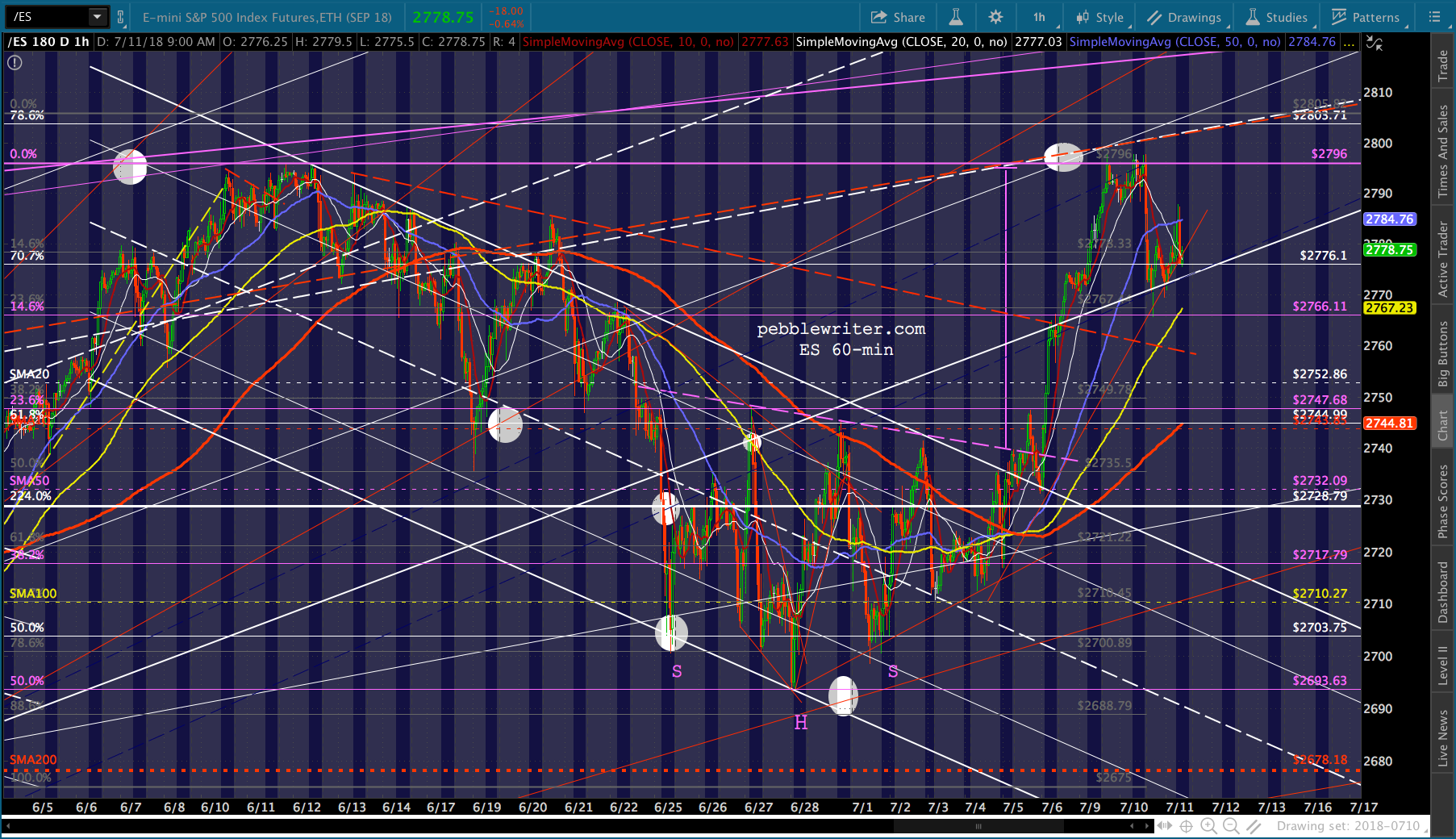Select the crosshair pan tool icon

coord(1186,825)
